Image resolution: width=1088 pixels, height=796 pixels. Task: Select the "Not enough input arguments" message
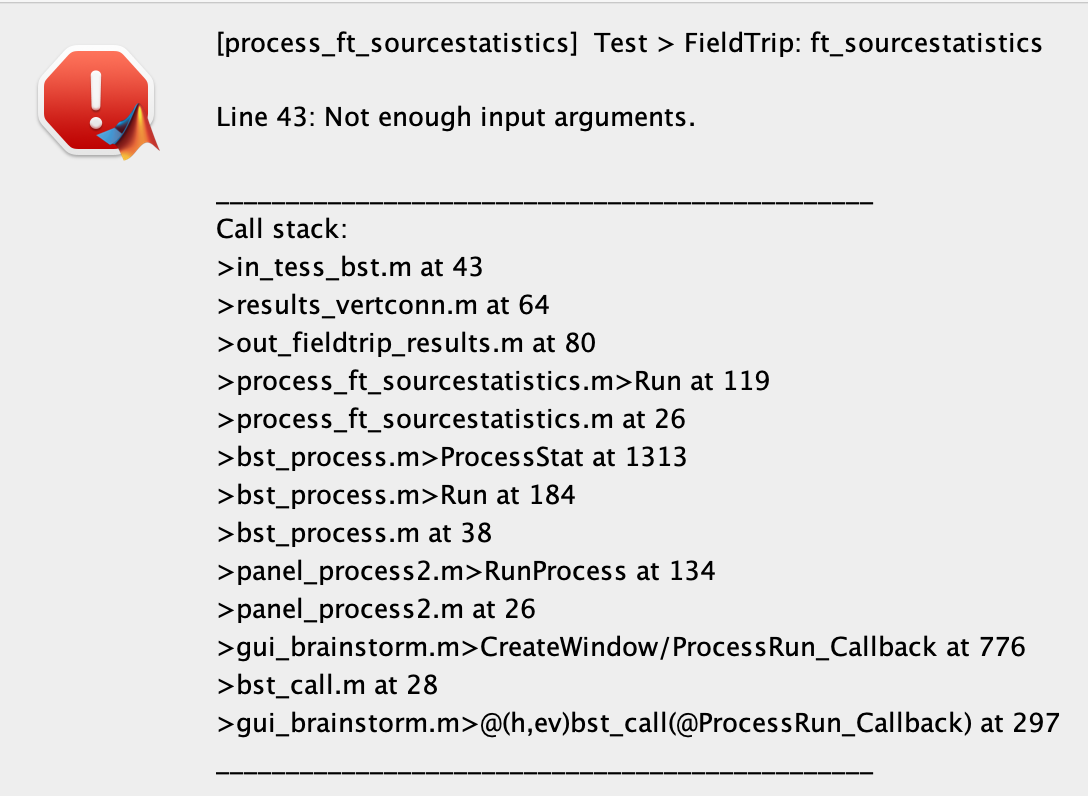[455, 117]
